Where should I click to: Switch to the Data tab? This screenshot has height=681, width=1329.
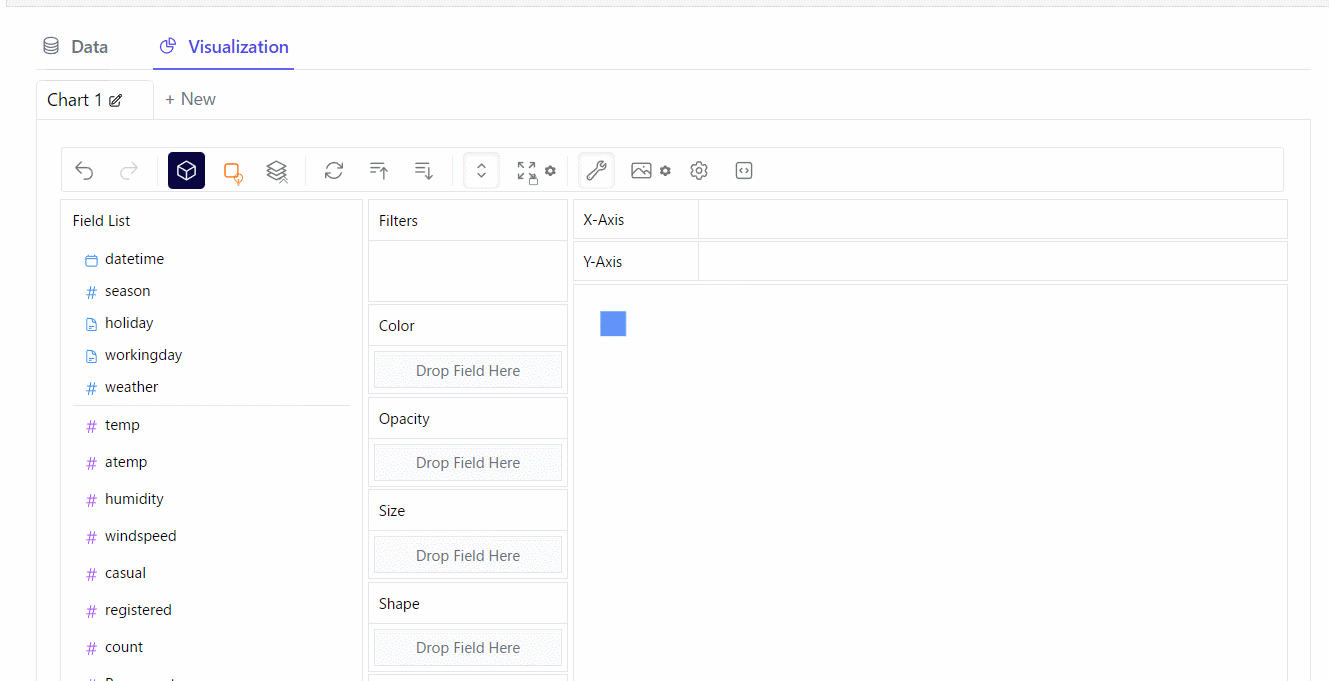pos(76,47)
